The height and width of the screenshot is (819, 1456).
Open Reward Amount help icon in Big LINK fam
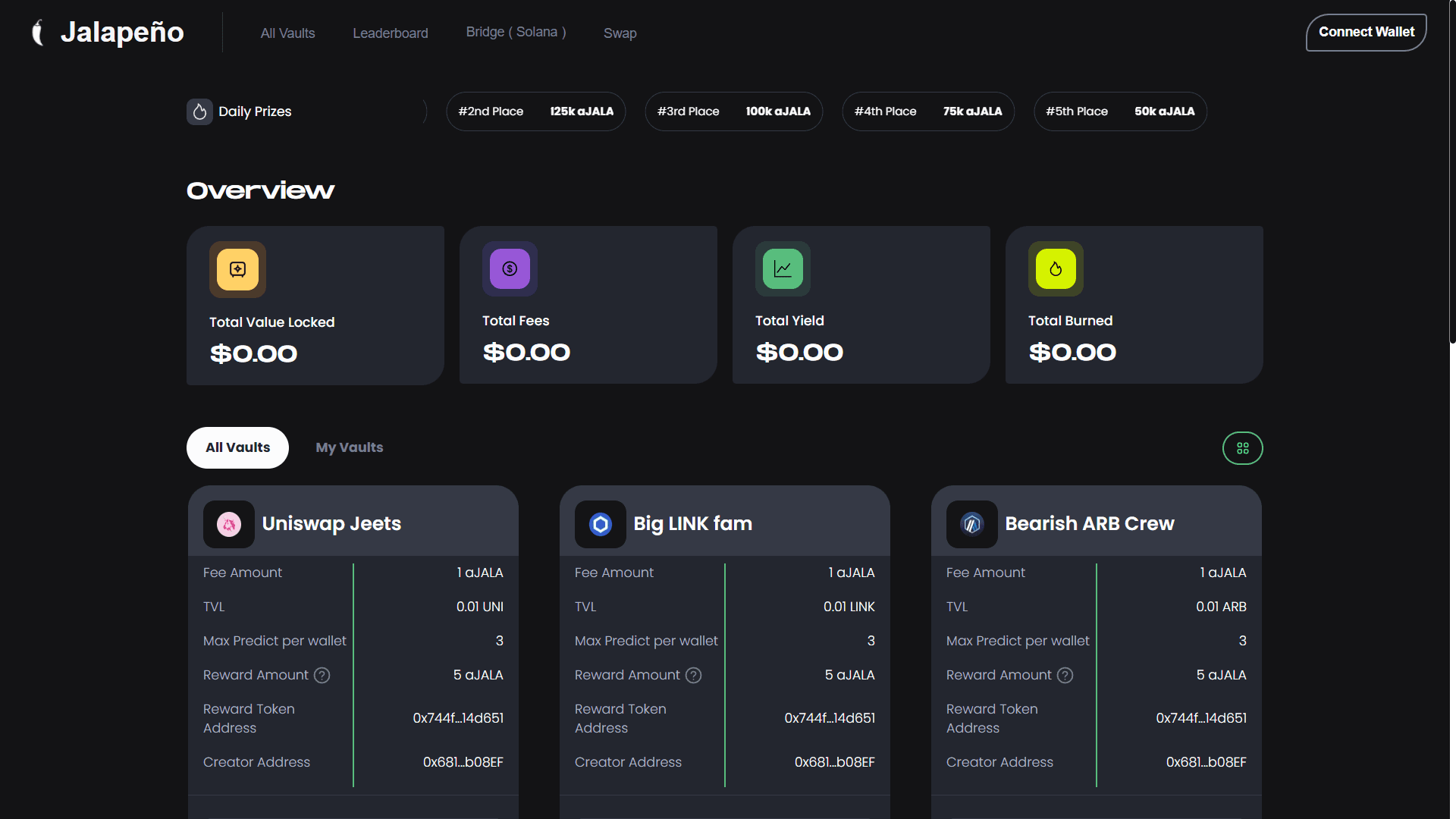[694, 675]
